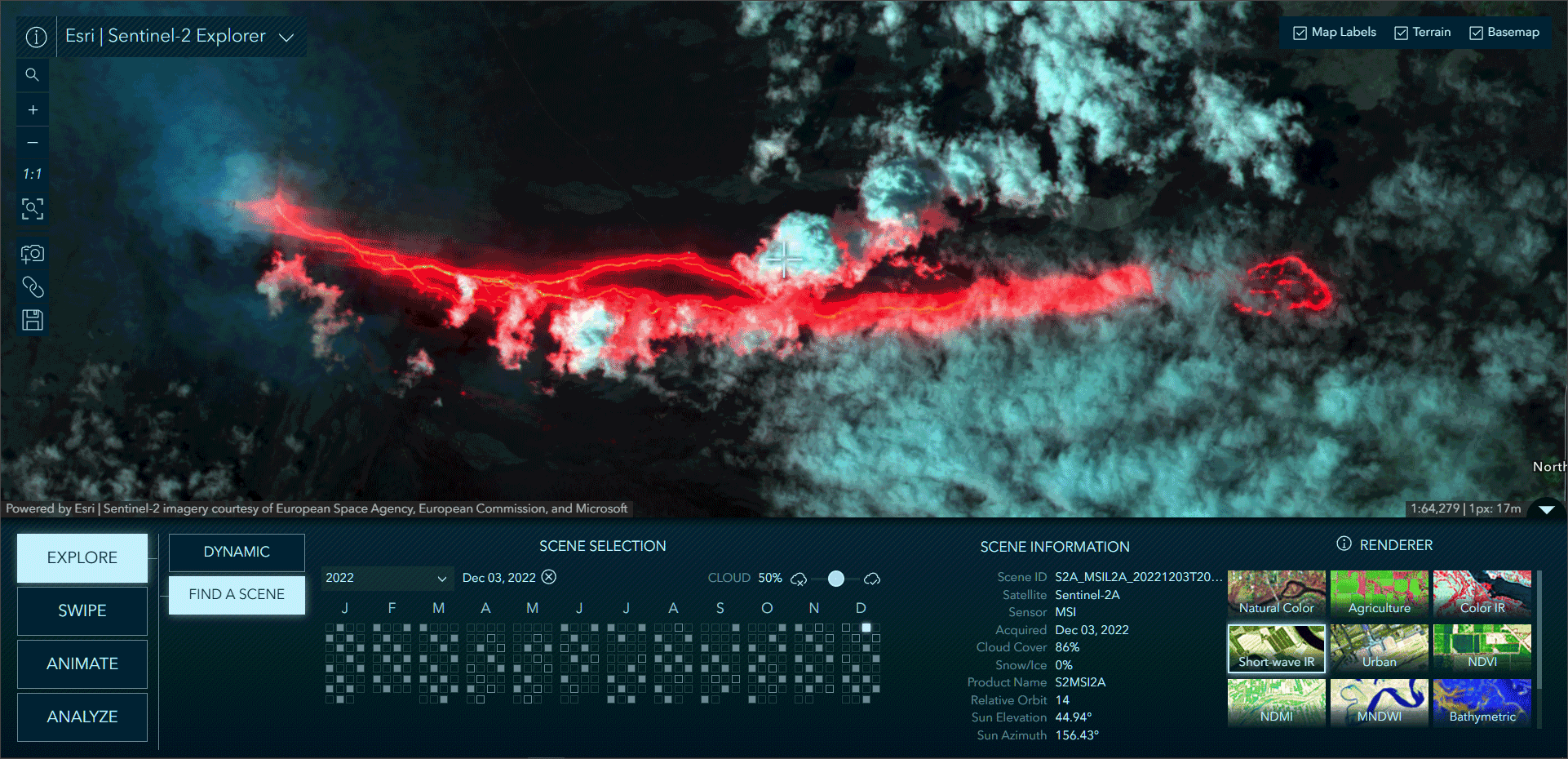The image size is (1568, 759).
Task: Click the Scene ID value text
Action: click(1139, 577)
